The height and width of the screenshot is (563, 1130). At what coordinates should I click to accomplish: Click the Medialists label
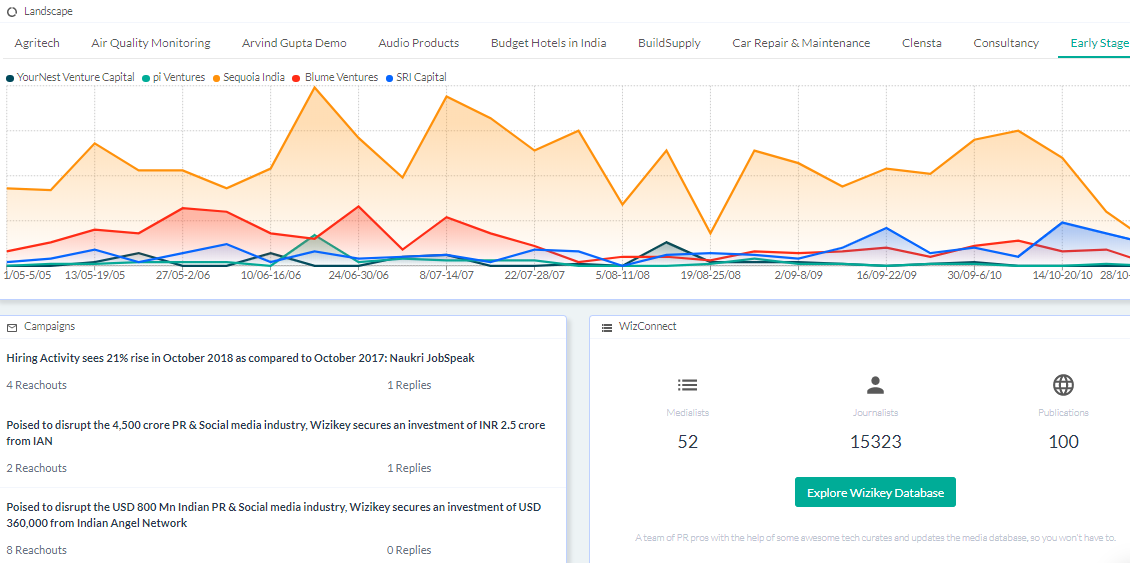click(688, 412)
